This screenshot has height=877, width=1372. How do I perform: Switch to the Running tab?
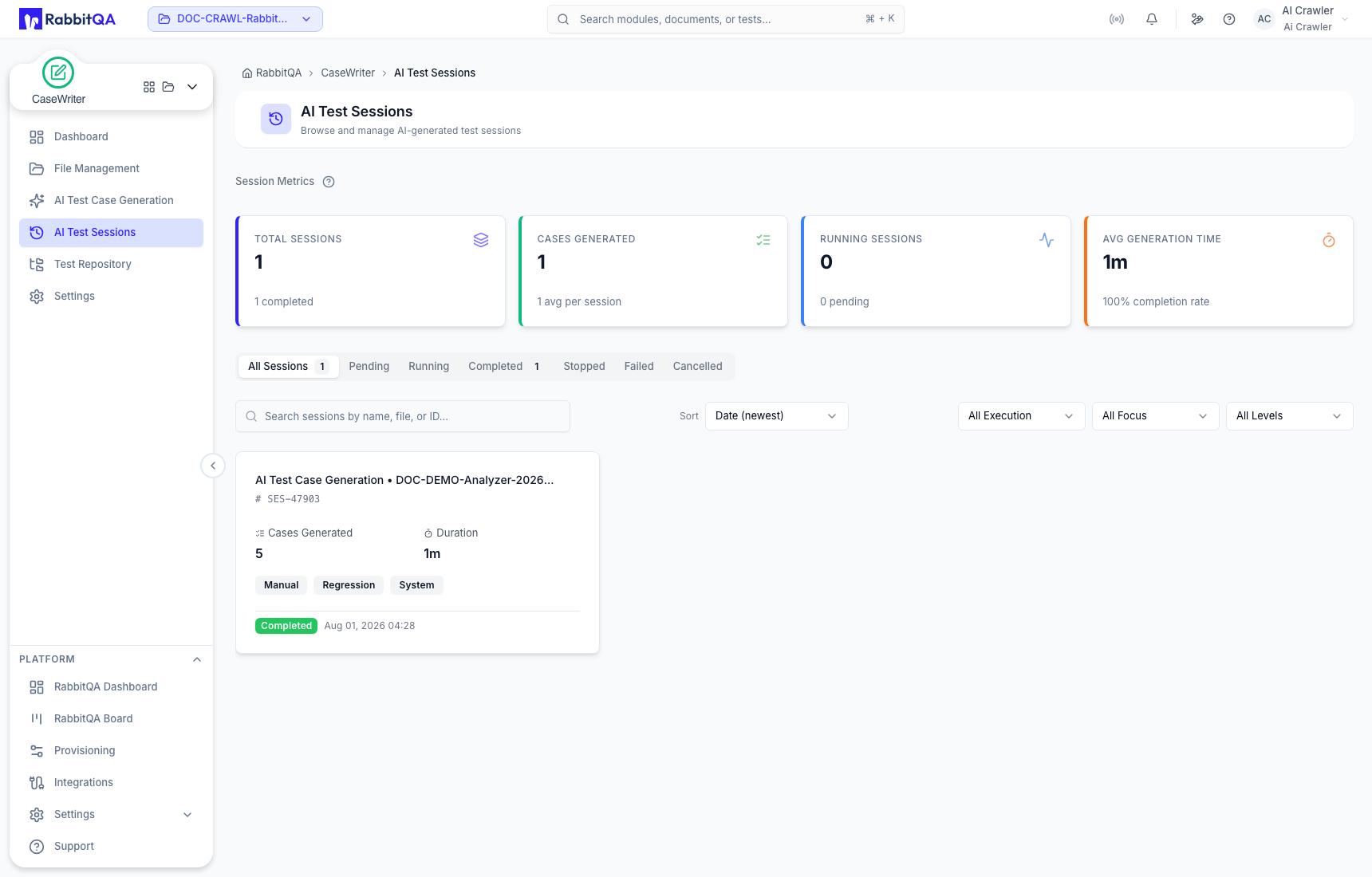[x=429, y=367]
